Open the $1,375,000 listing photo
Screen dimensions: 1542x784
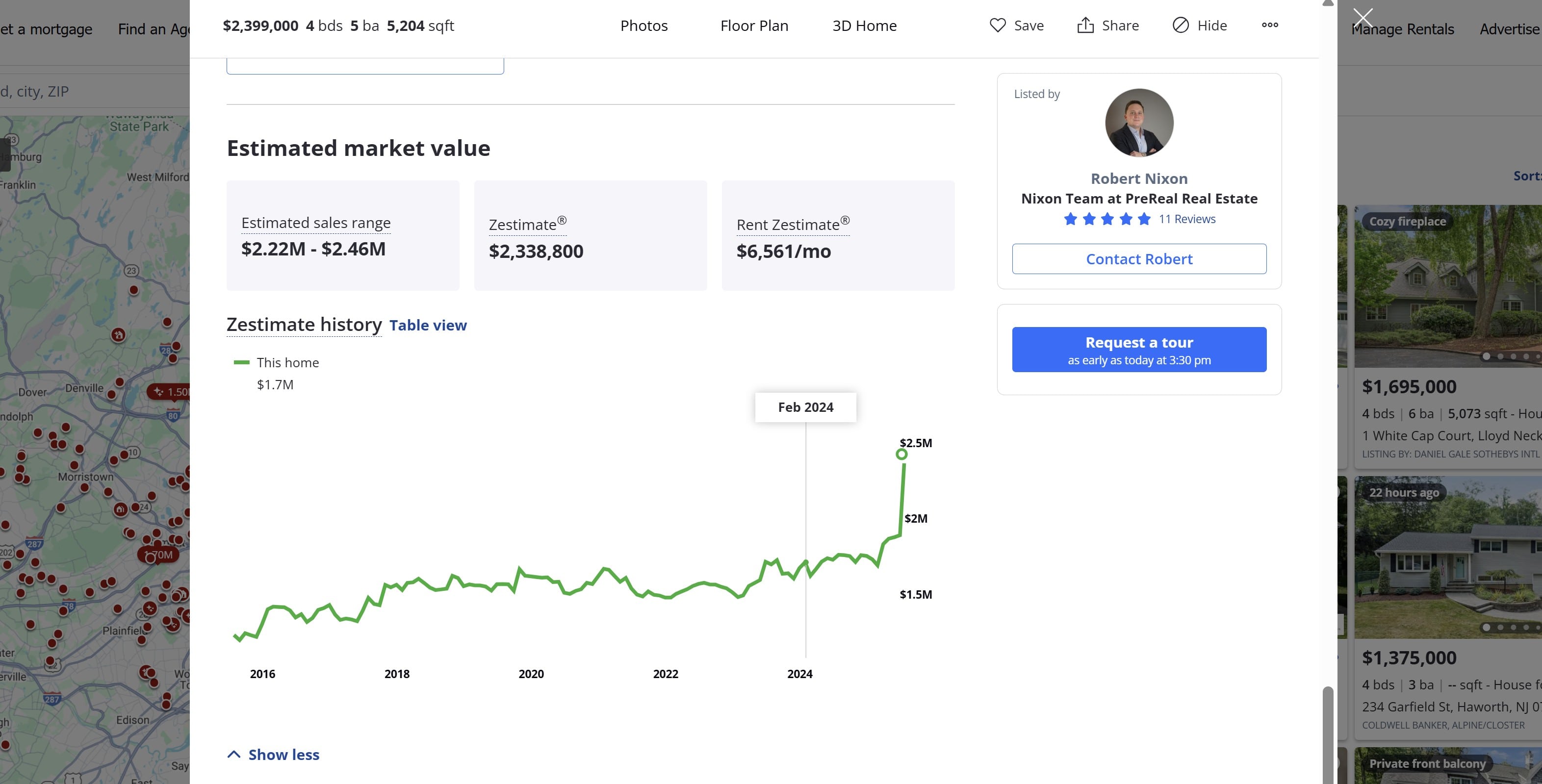[1448, 557]
